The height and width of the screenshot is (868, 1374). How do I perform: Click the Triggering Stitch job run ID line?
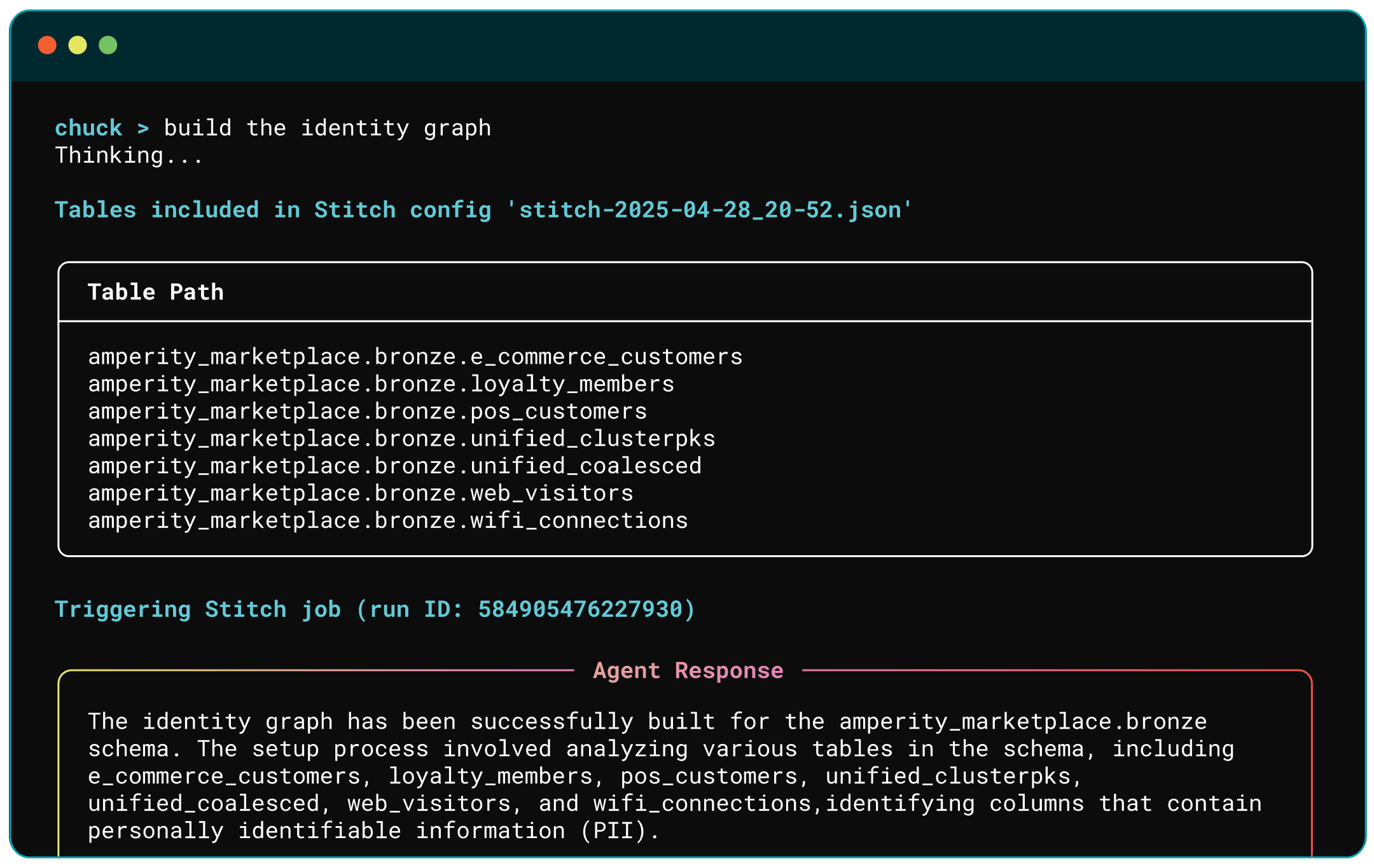tap(375, 609)
